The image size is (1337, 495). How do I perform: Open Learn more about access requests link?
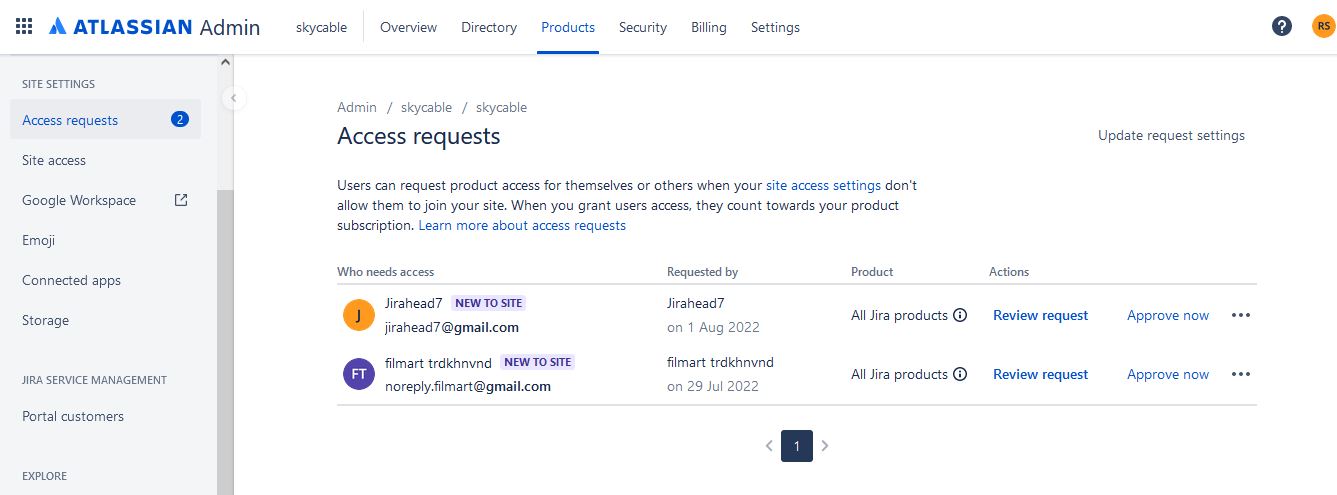[x=522, y=225]
